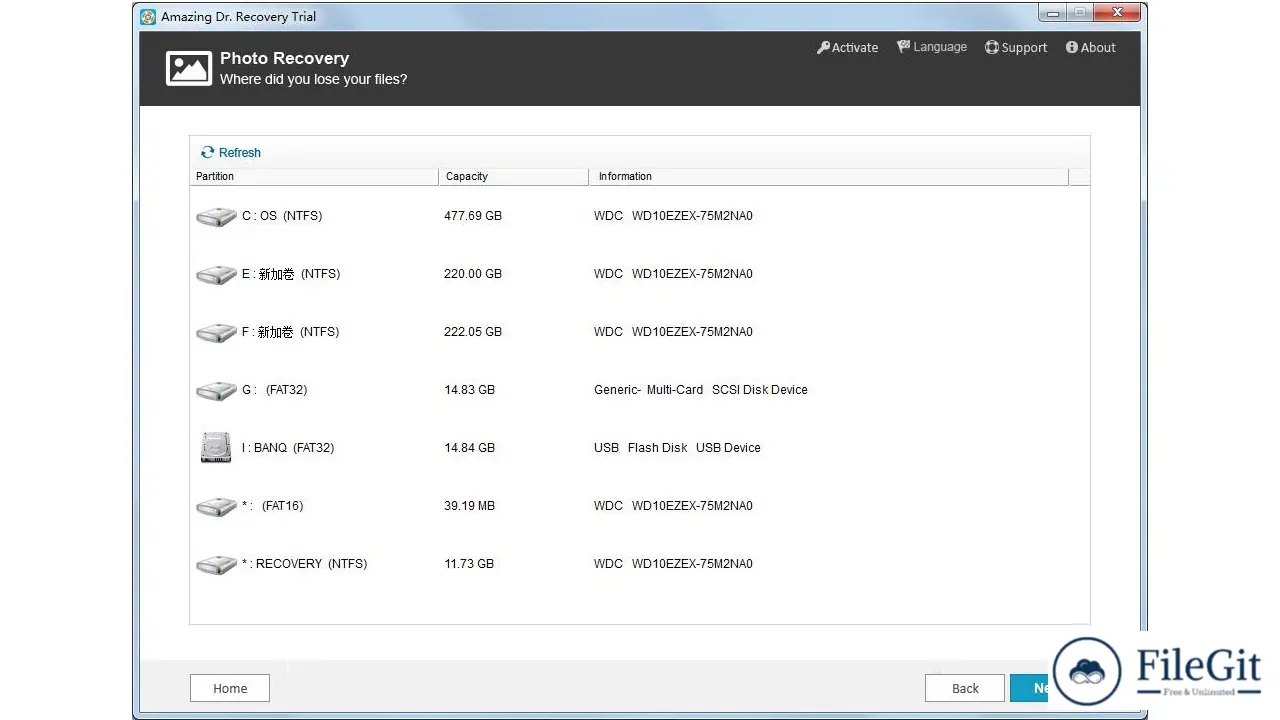Image resolution: width=1280 pixels, height=720 pixels.
Task: Click the Amazing Dr. Recovery title bar icon
Action: (148, 17)
